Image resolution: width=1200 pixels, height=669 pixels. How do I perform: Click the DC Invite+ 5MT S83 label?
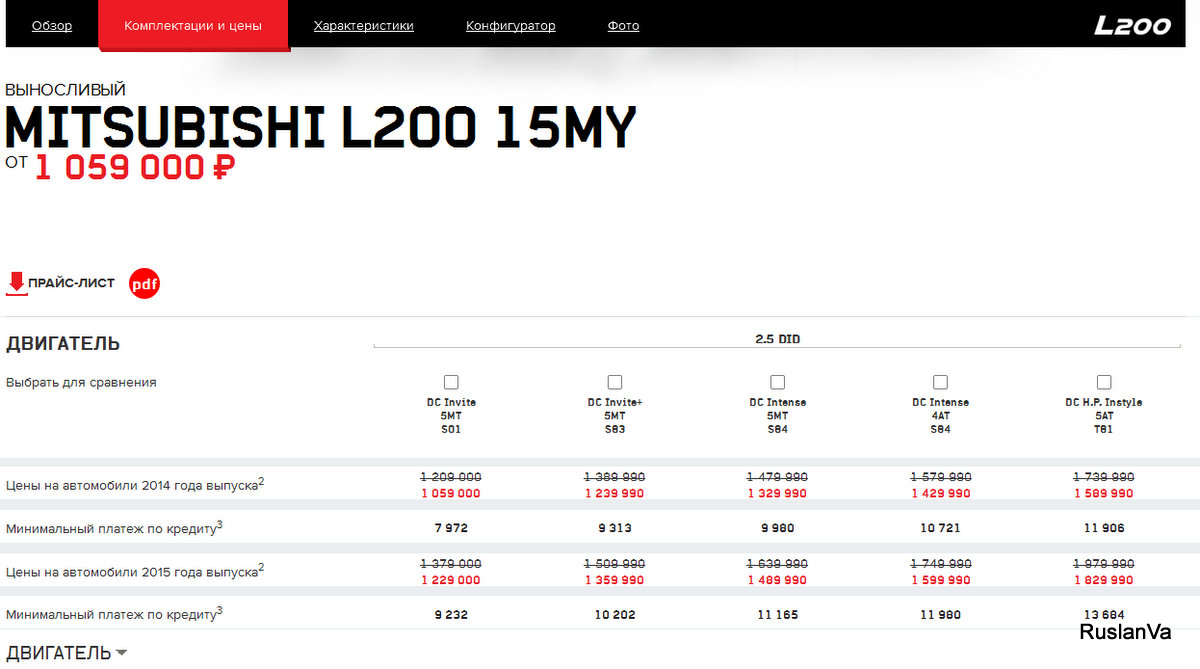tap(614, 415)
